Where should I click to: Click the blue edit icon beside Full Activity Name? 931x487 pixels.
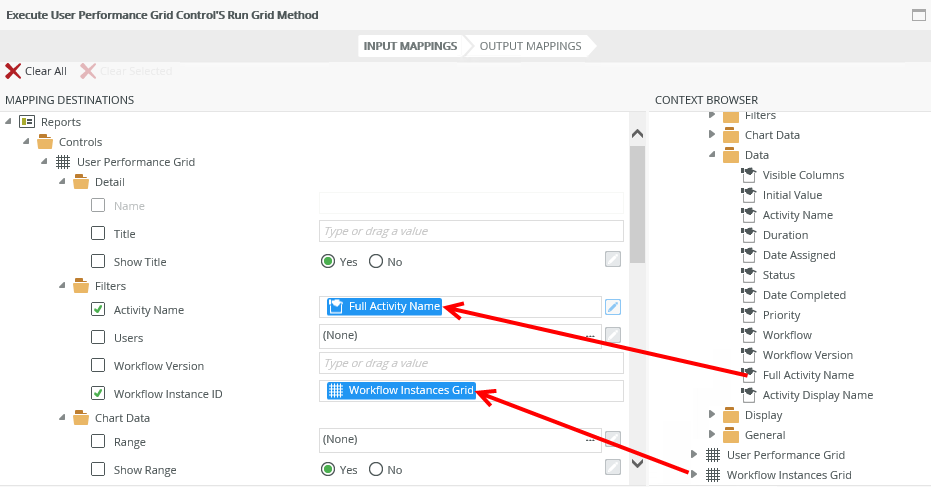pyautogui.click(x=613, y=307)
